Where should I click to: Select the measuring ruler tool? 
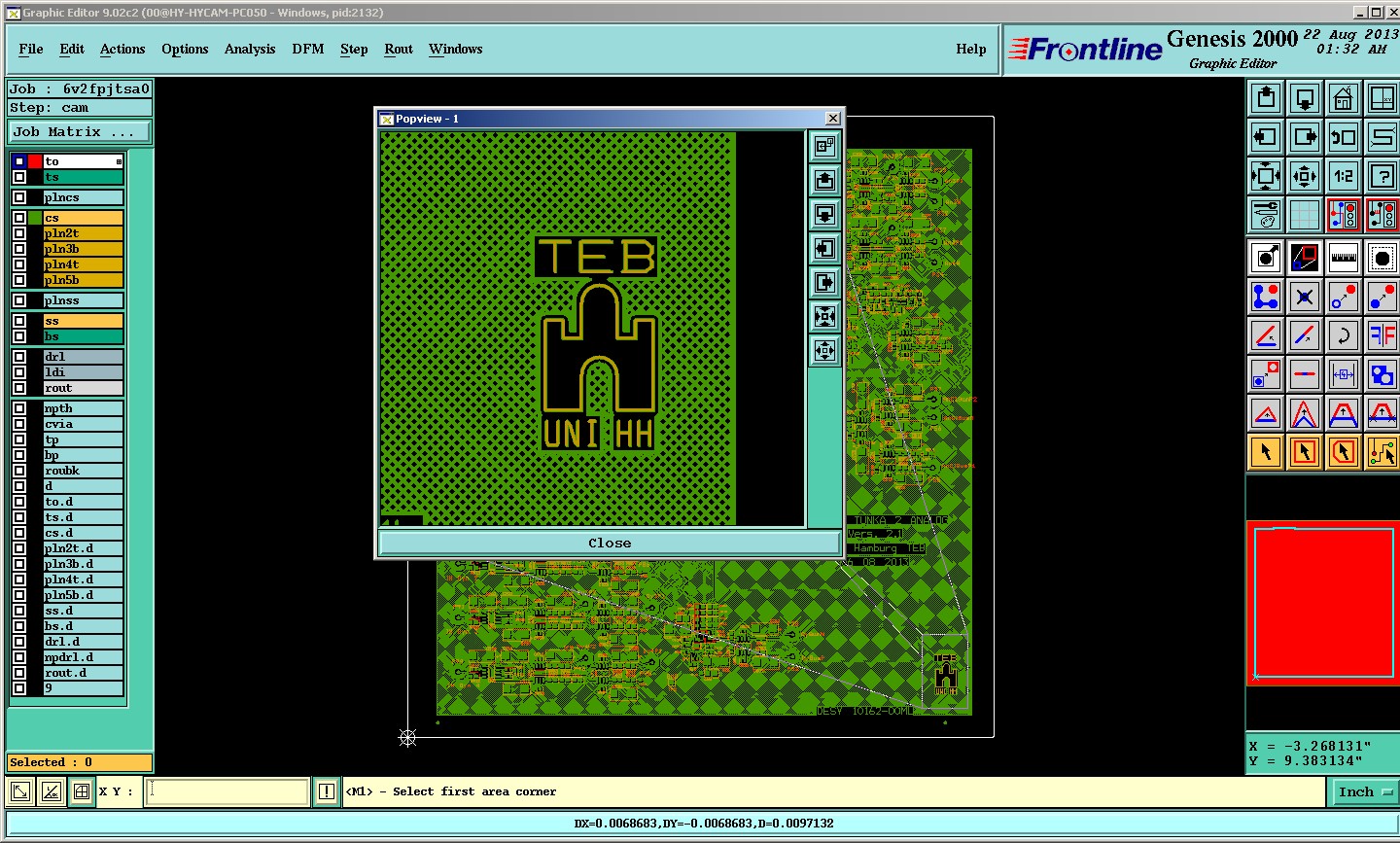click(1344, 258)
